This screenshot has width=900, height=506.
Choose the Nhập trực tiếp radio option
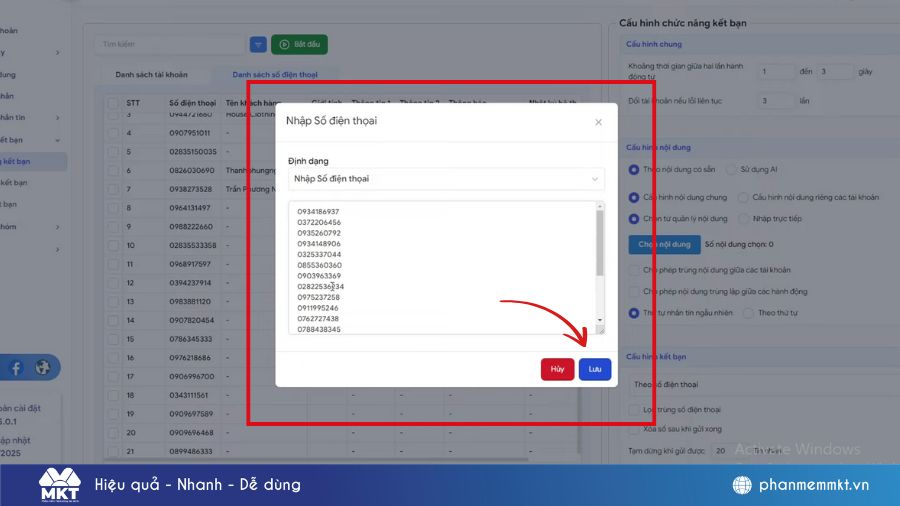(744, 218)
